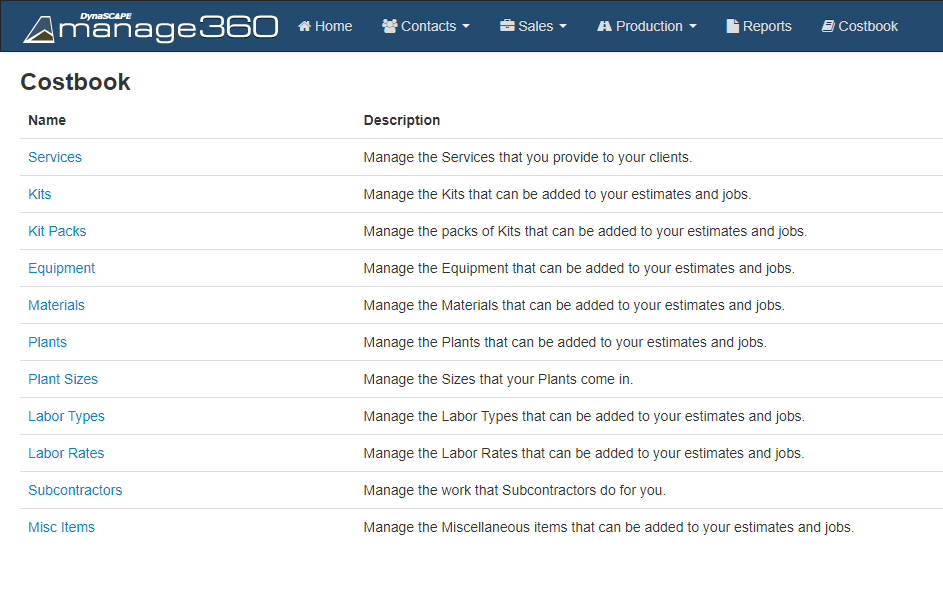The height and width of the screenshot is (607, 943).
Task: Click the Contacts people icon
Action: pos(389,26)
